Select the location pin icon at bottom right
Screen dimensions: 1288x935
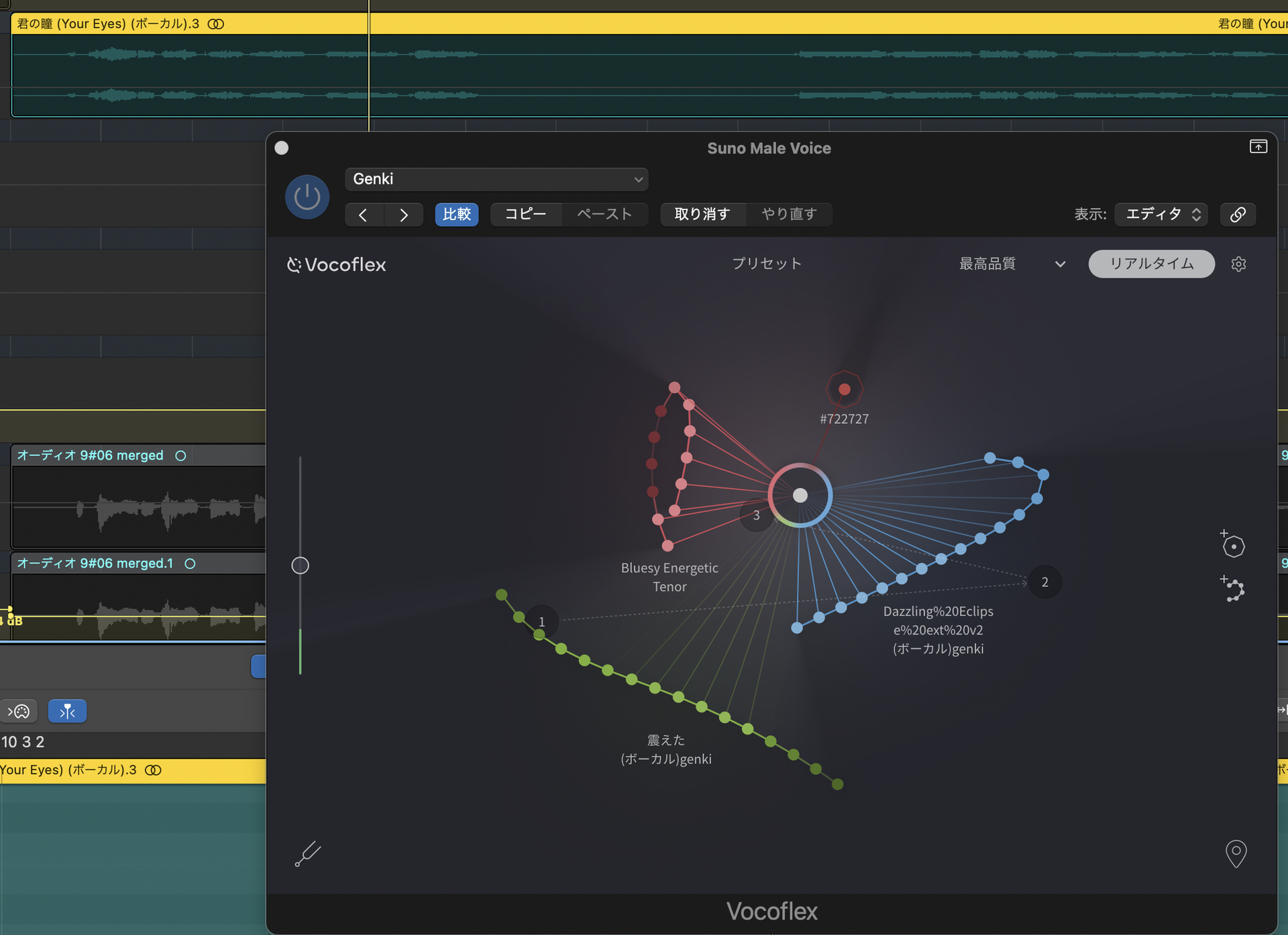(1236, 854)
